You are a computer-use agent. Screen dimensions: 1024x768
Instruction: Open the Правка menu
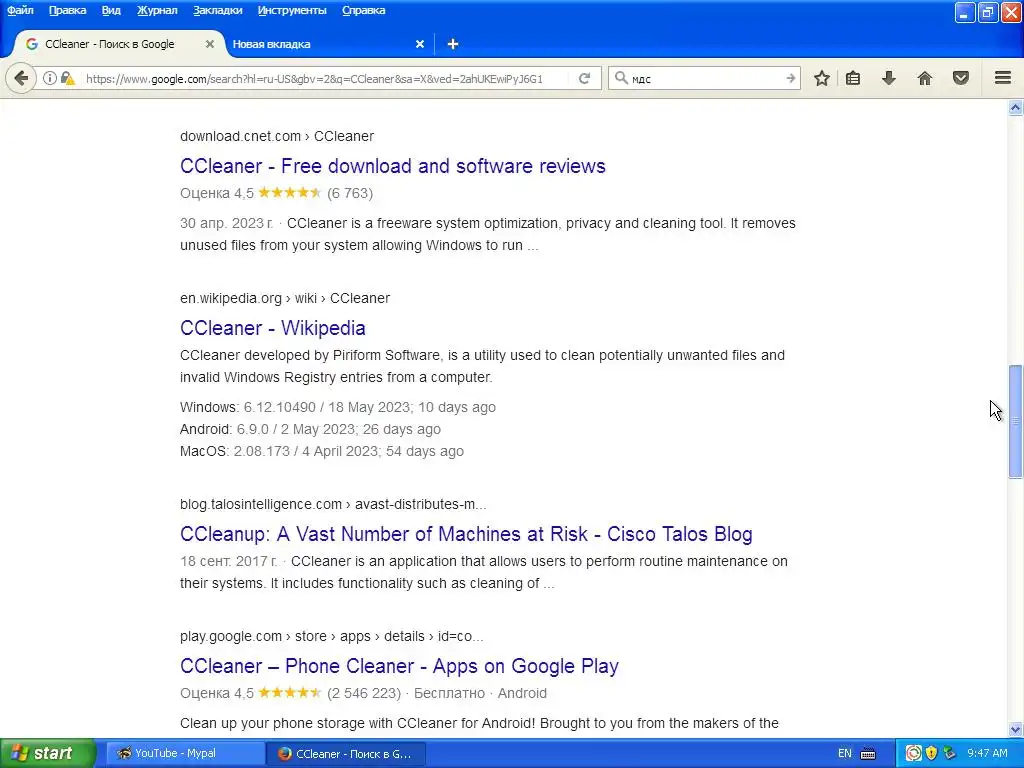(x=67, y=10)
